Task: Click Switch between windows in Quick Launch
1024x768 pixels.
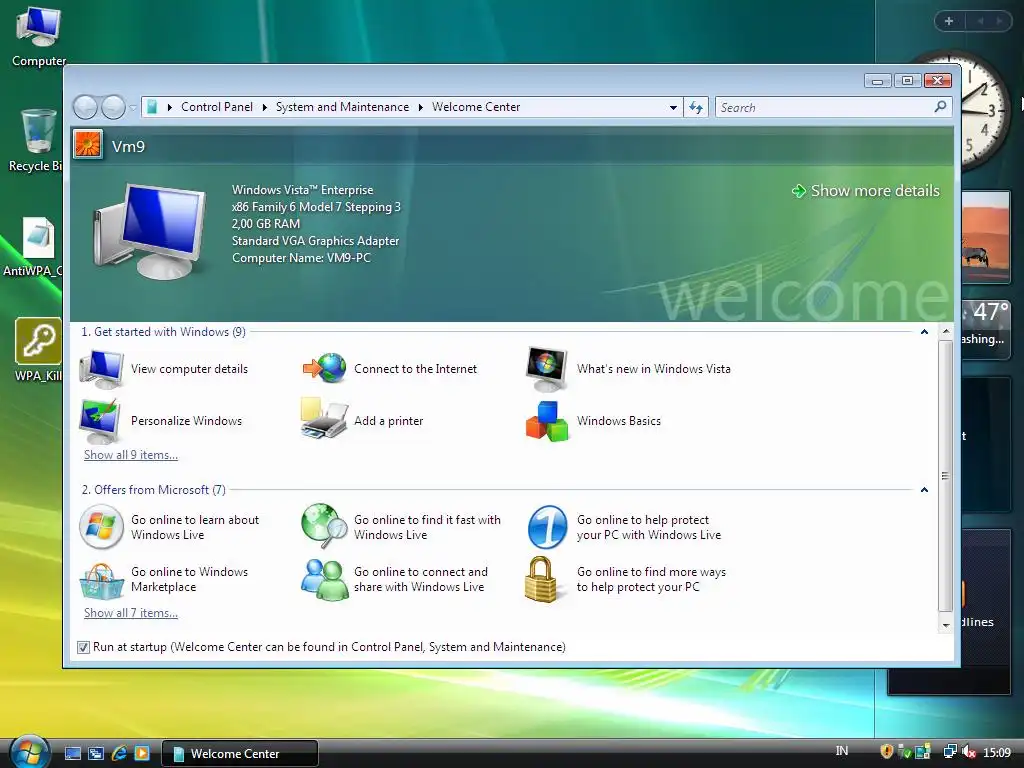Action: click(96, 754)
